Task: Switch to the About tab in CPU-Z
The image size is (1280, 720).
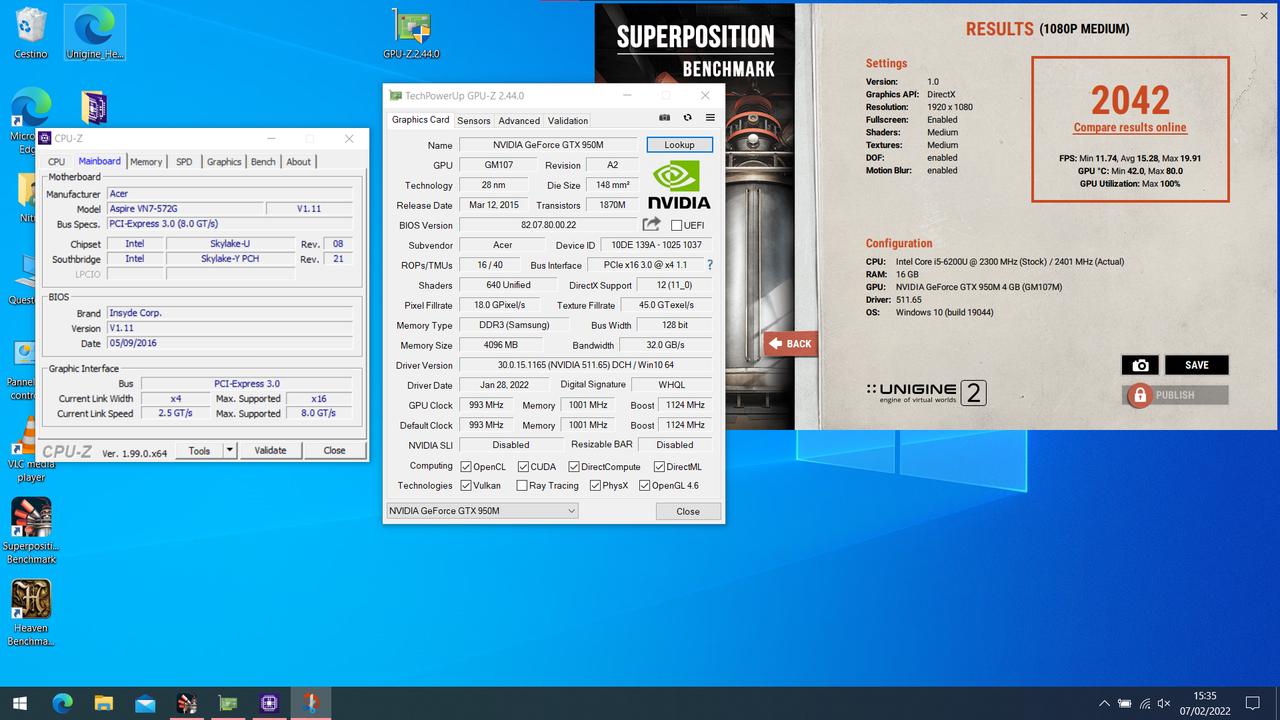Action: click(299, 162)
